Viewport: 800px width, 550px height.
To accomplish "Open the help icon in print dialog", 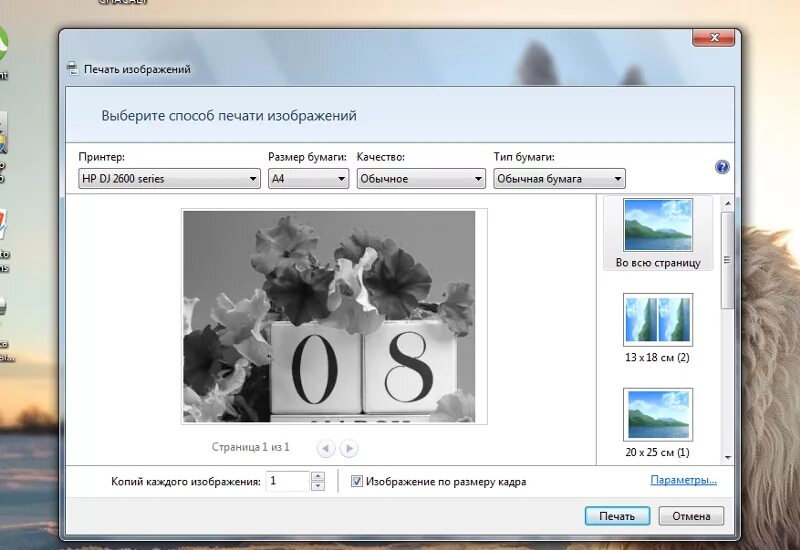I will pos(722,167).
